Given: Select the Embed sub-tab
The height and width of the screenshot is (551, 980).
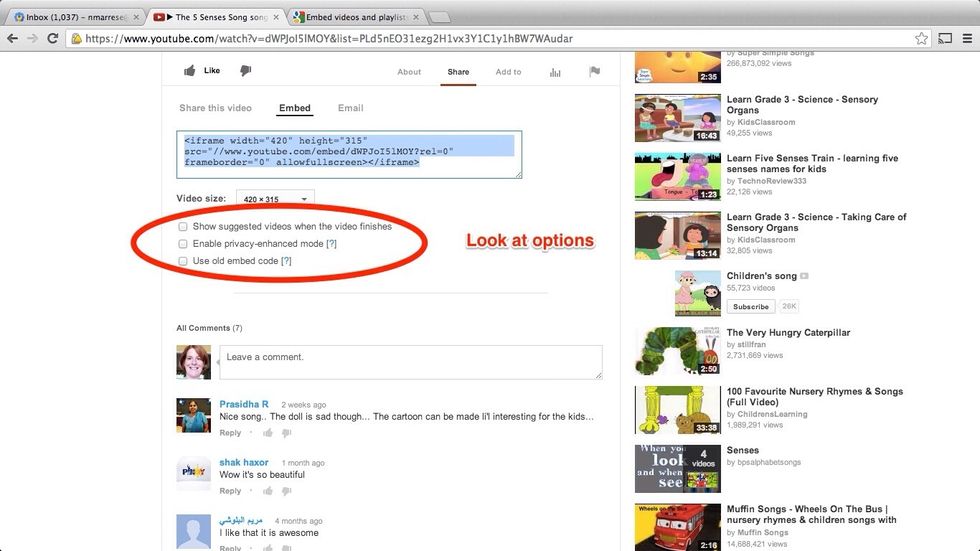Looking at the screenshot, I should [x=294, y=108].
